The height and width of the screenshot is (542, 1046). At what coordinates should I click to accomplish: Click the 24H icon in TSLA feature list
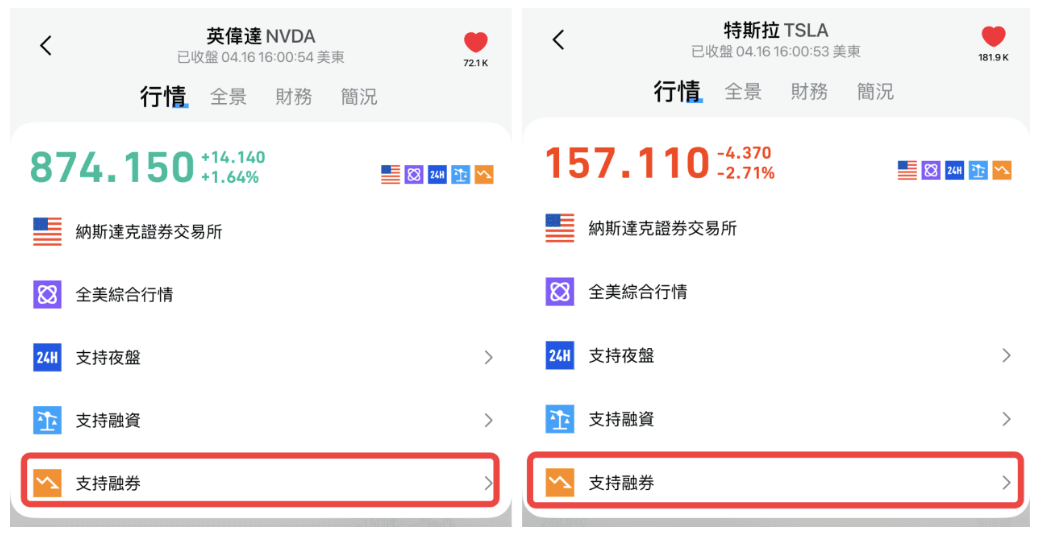(560, 355)
